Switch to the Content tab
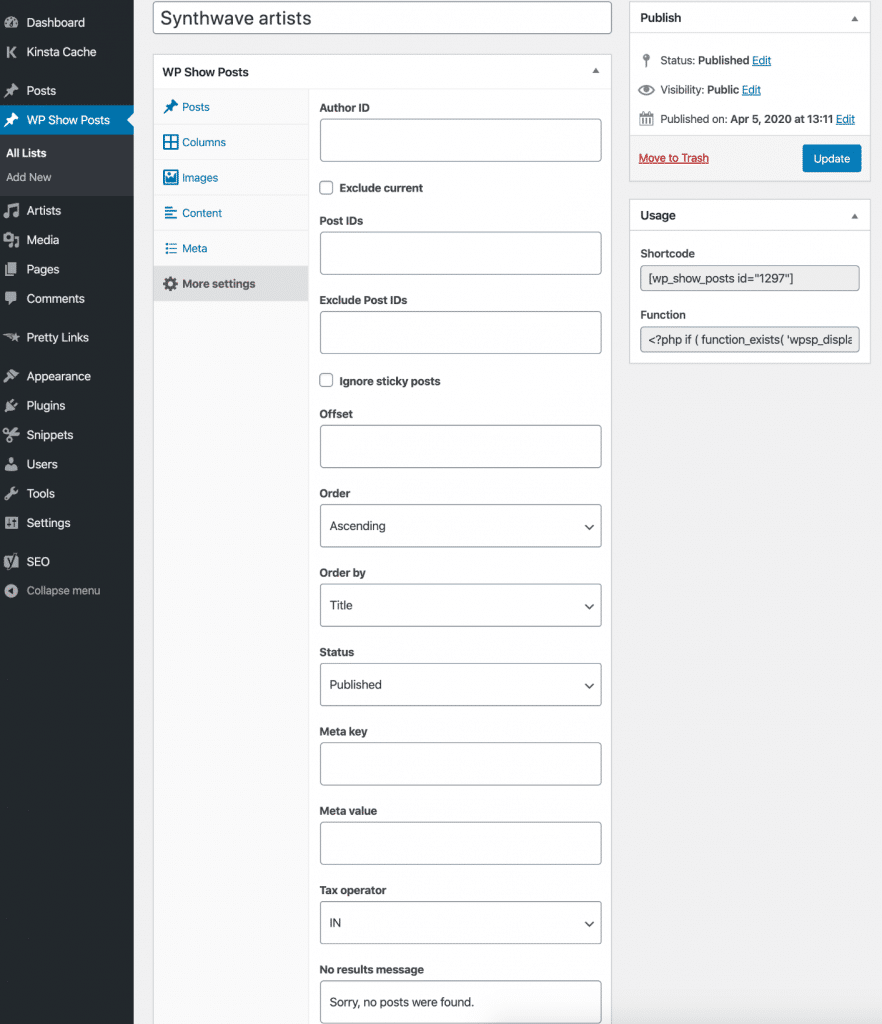 230,213
